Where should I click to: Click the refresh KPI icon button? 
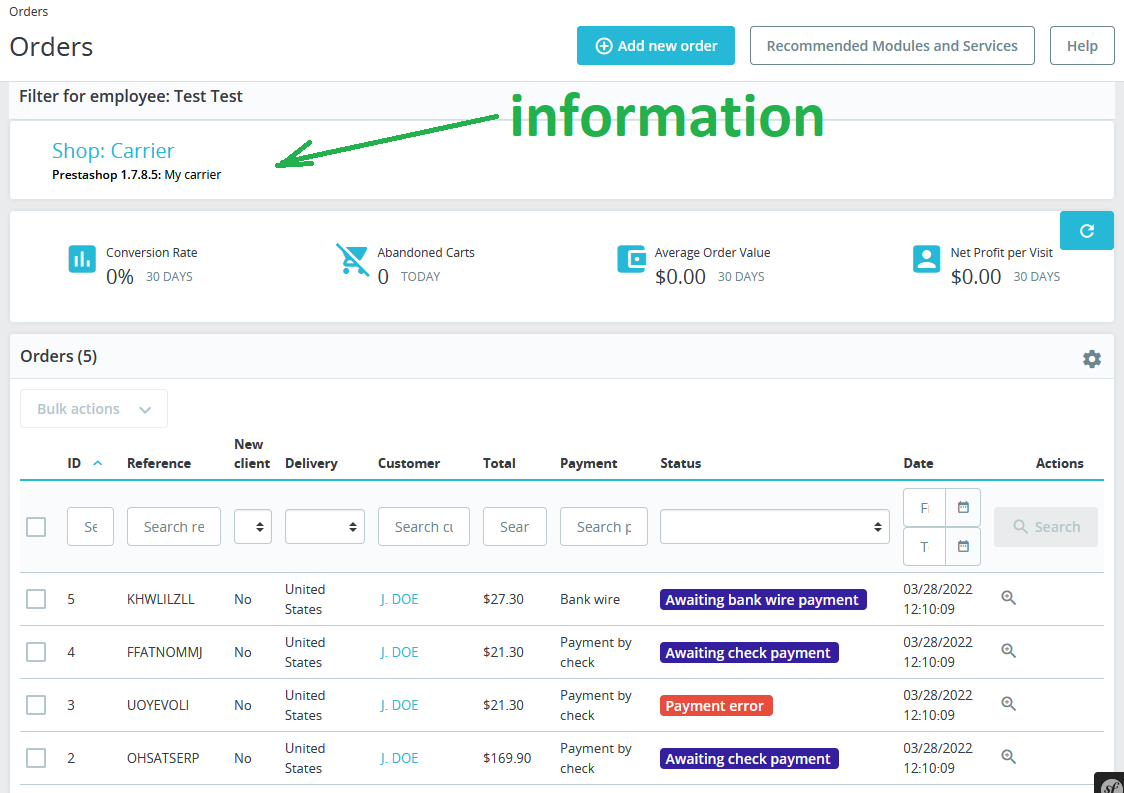1086,231
